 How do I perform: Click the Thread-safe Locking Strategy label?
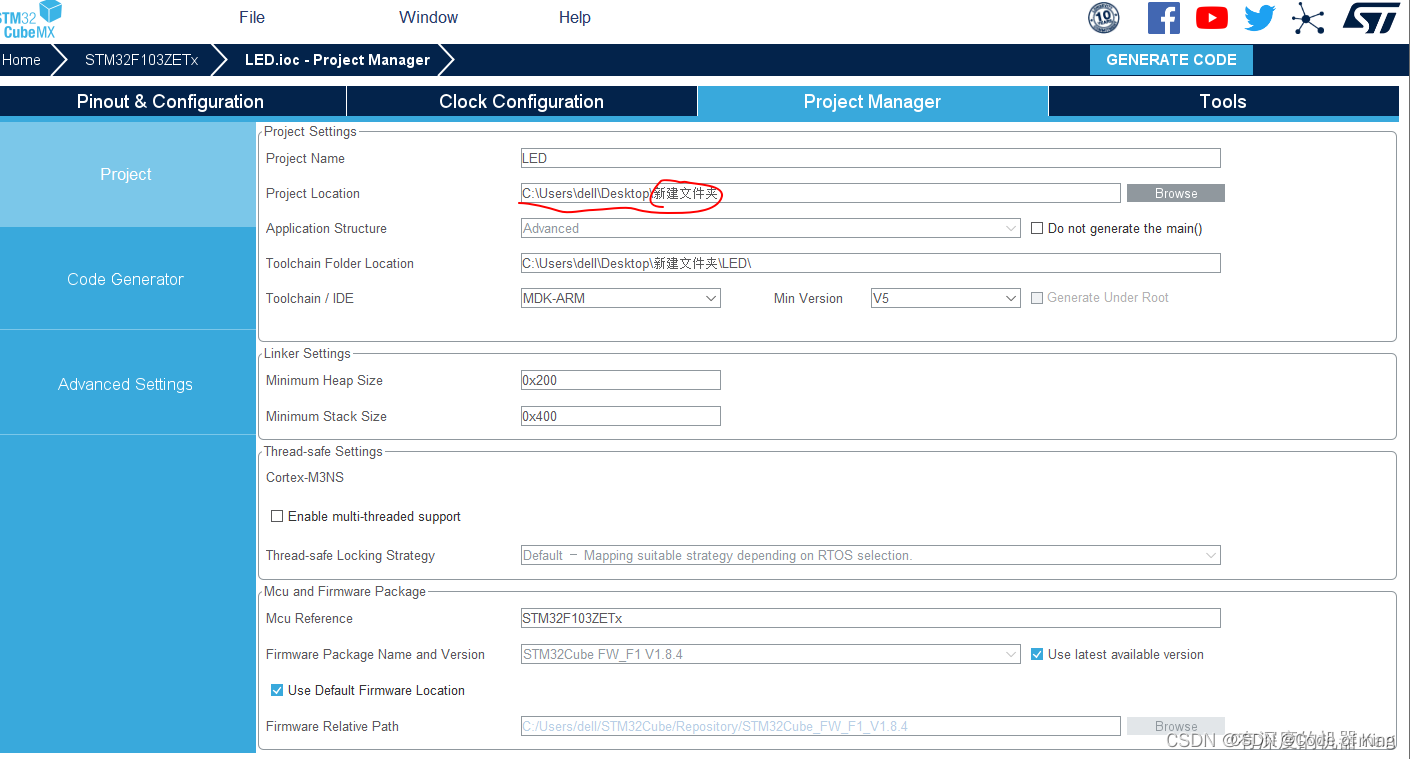(350, 555)
